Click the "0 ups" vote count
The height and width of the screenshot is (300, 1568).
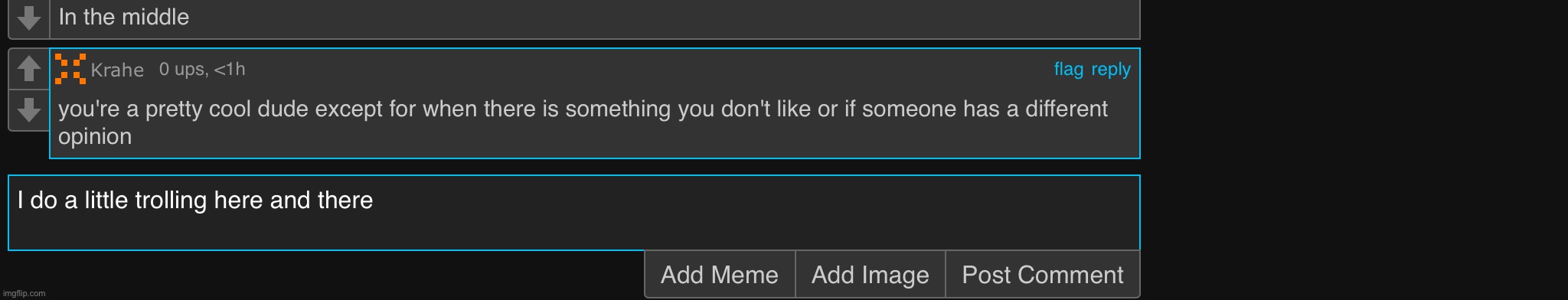tap(182, 70)
